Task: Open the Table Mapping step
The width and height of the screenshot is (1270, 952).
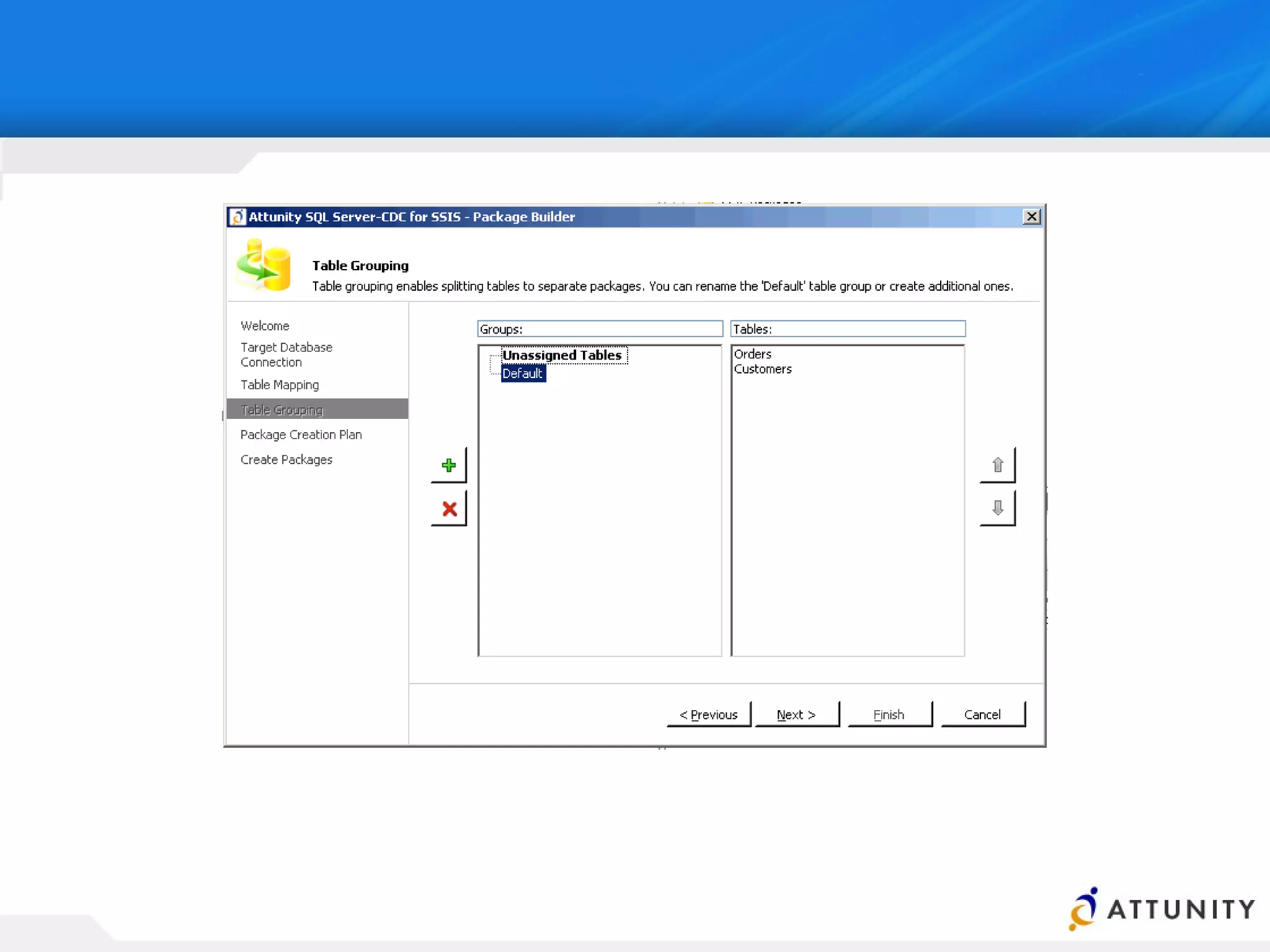Action: coord(280,384)
